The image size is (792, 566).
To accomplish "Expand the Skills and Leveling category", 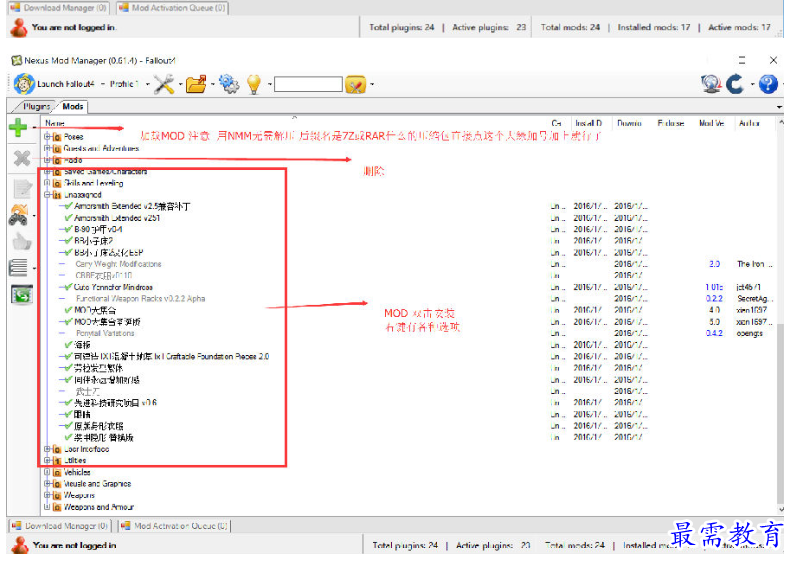I will (x=47, y=183).
